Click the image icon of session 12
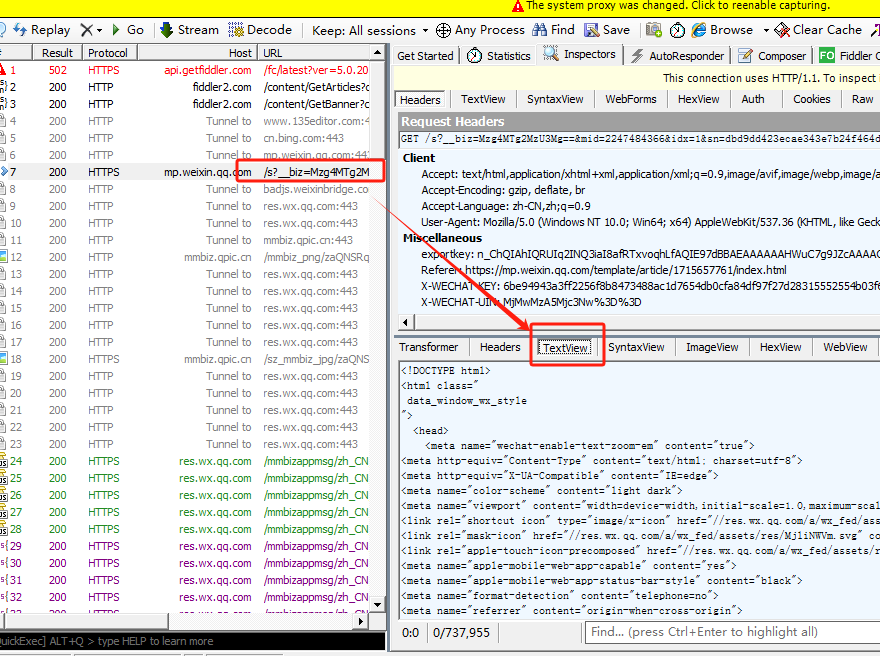The image size is (880, 656). [3, 257]
